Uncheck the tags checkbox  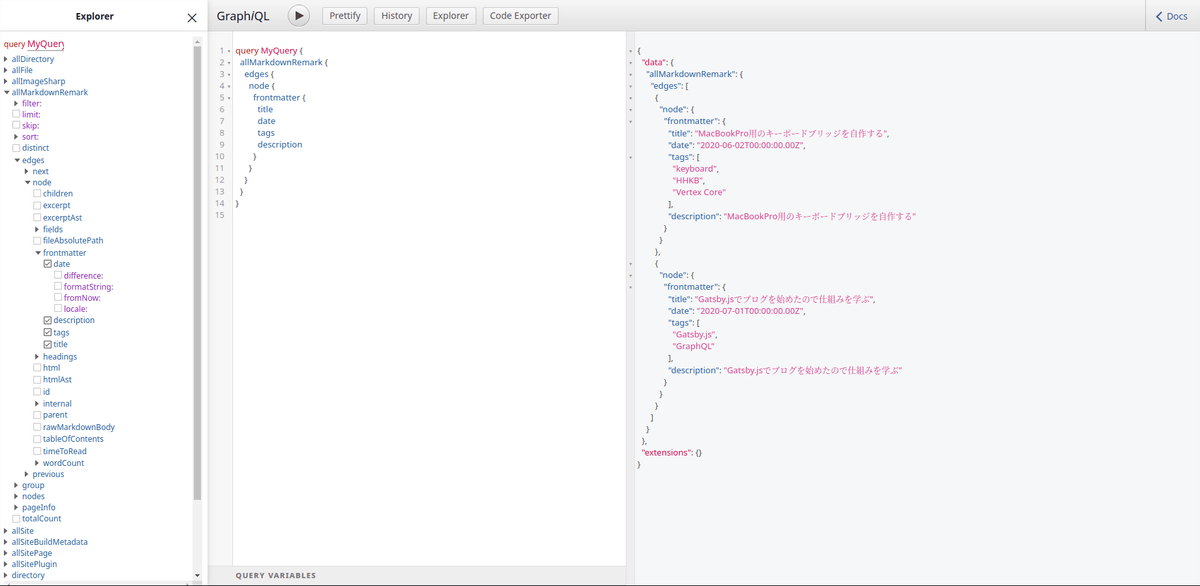point(47,332)
